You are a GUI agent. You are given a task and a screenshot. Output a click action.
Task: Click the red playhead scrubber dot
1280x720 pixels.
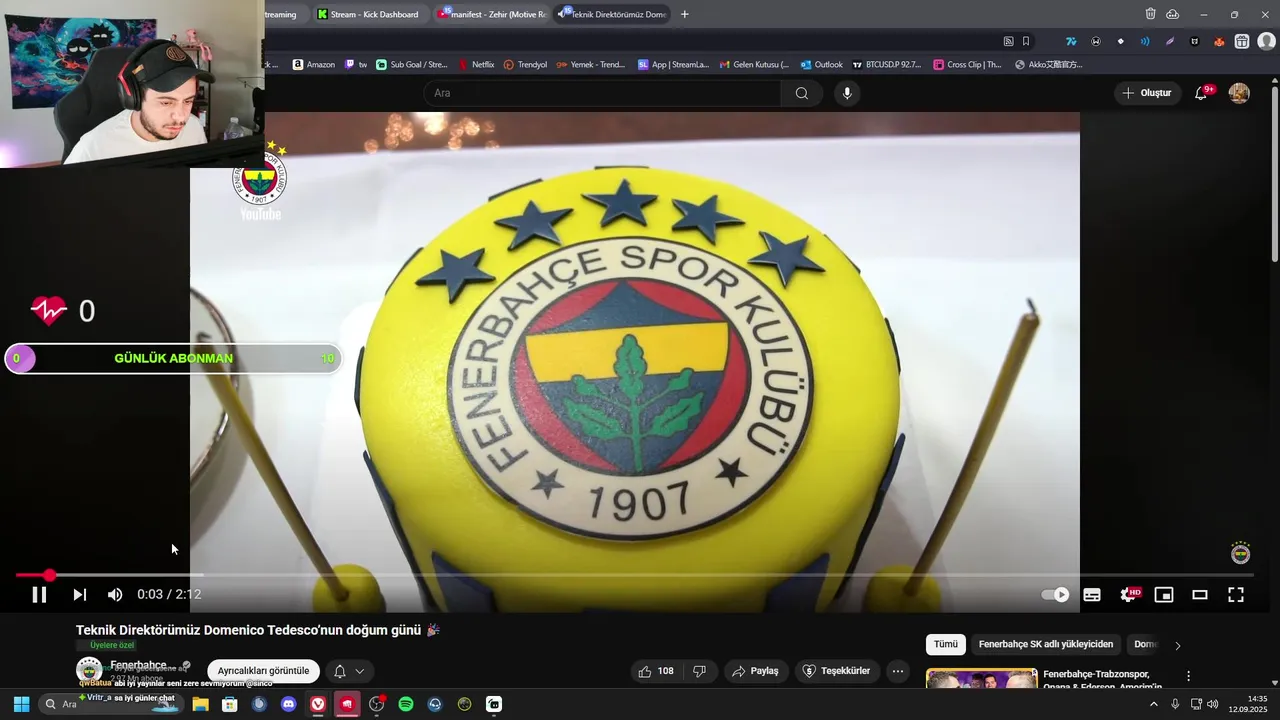pos(50,575)
